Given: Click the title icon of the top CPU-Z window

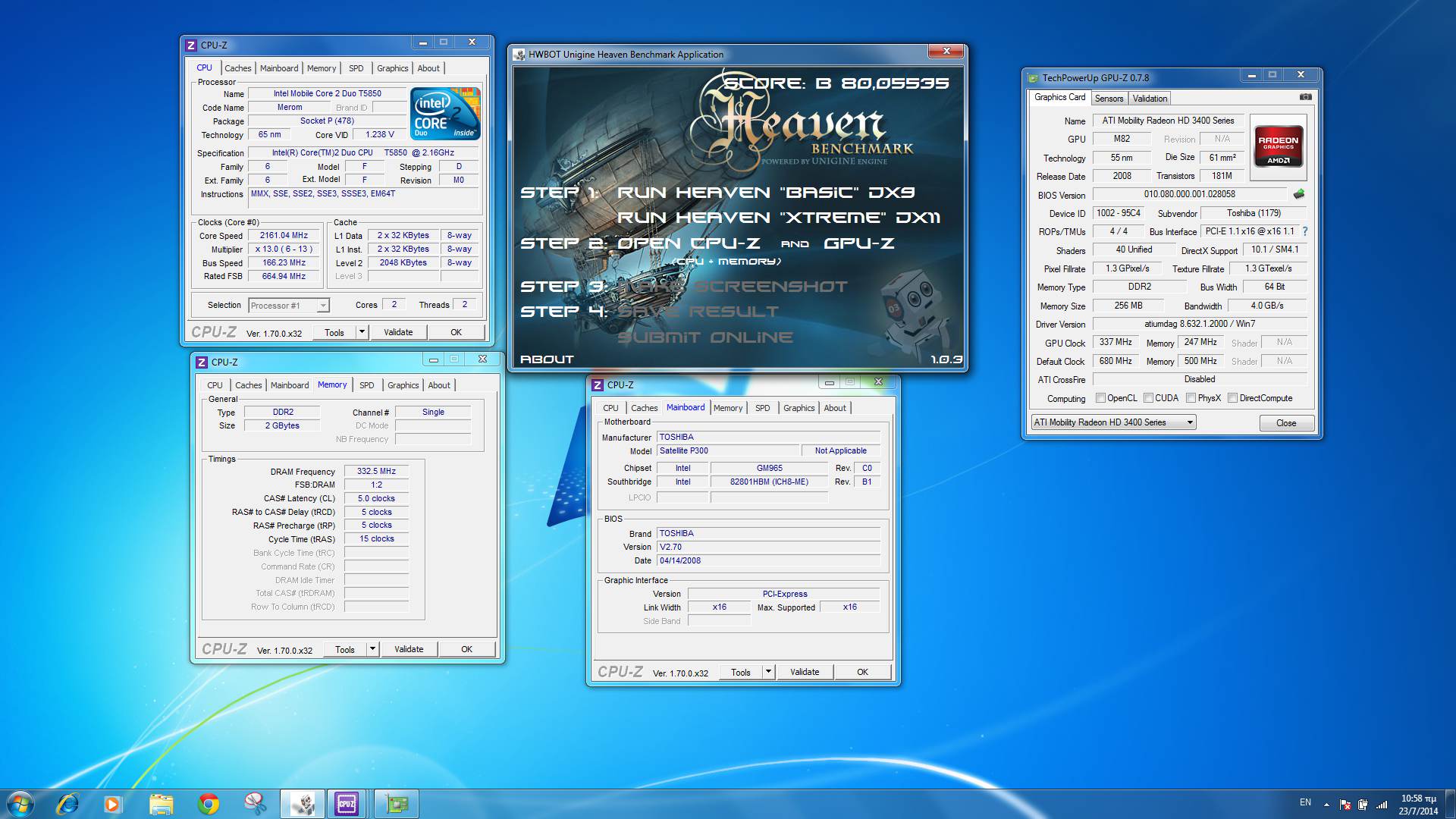Looking at the screenshot, I should 191,45.
